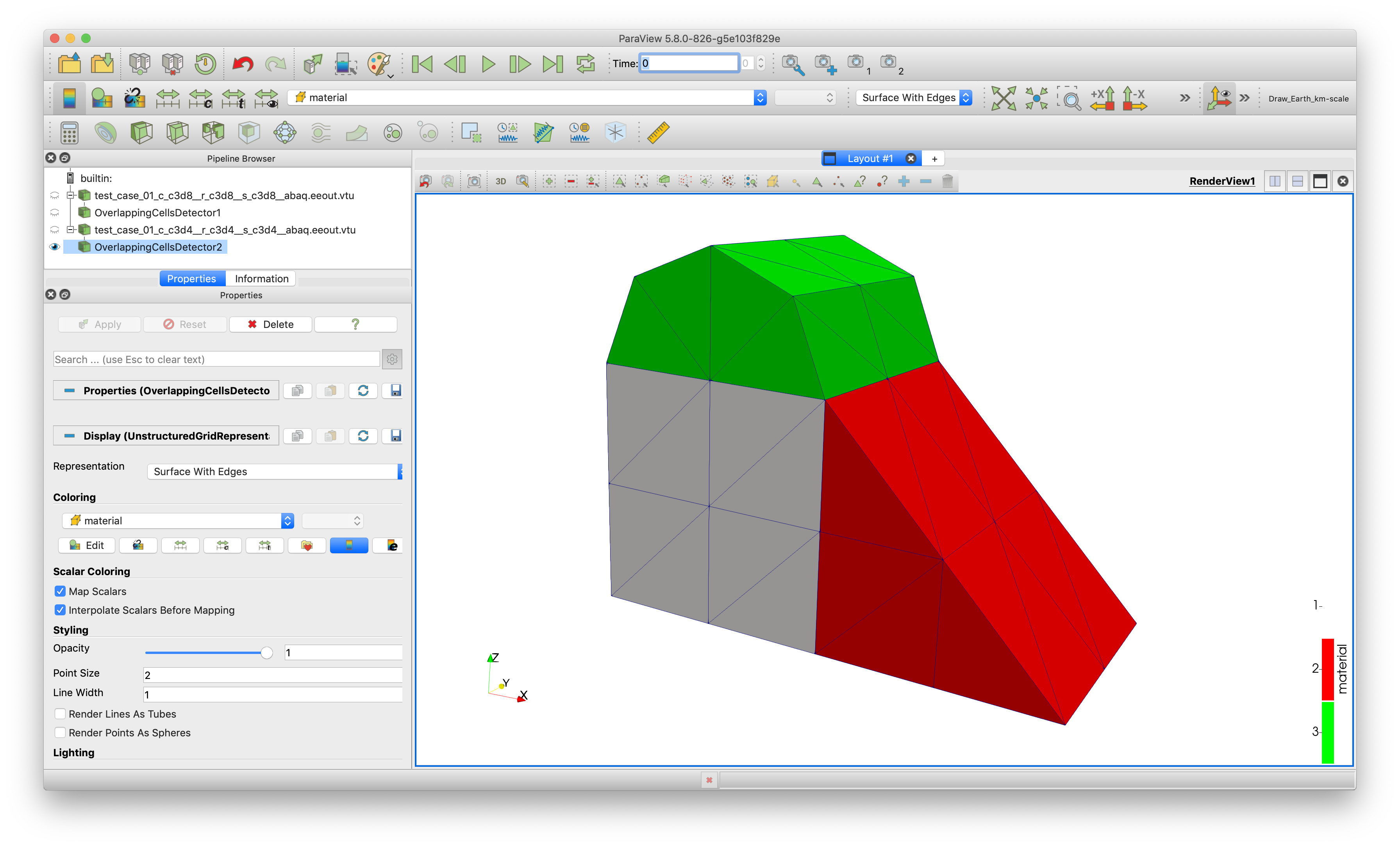Enable Render Lines As Tubes
1400x848 pixels.
point(60,714)
